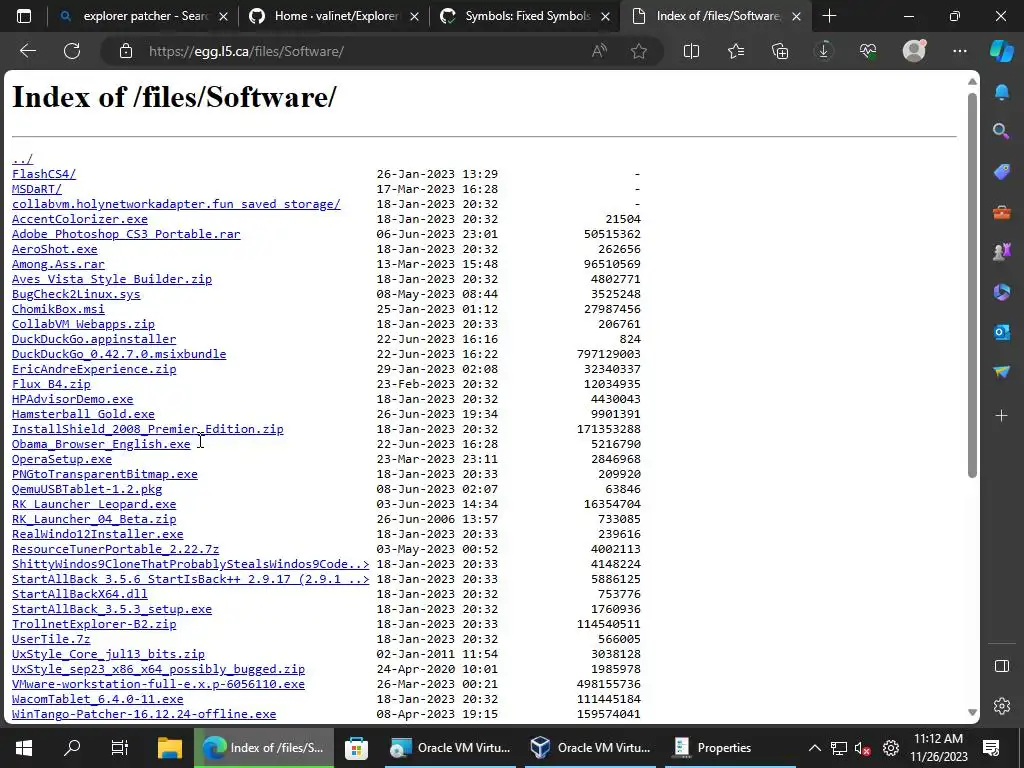The image size is (1024, 768).
Task: Click the site lock icon
Action: 126,51
